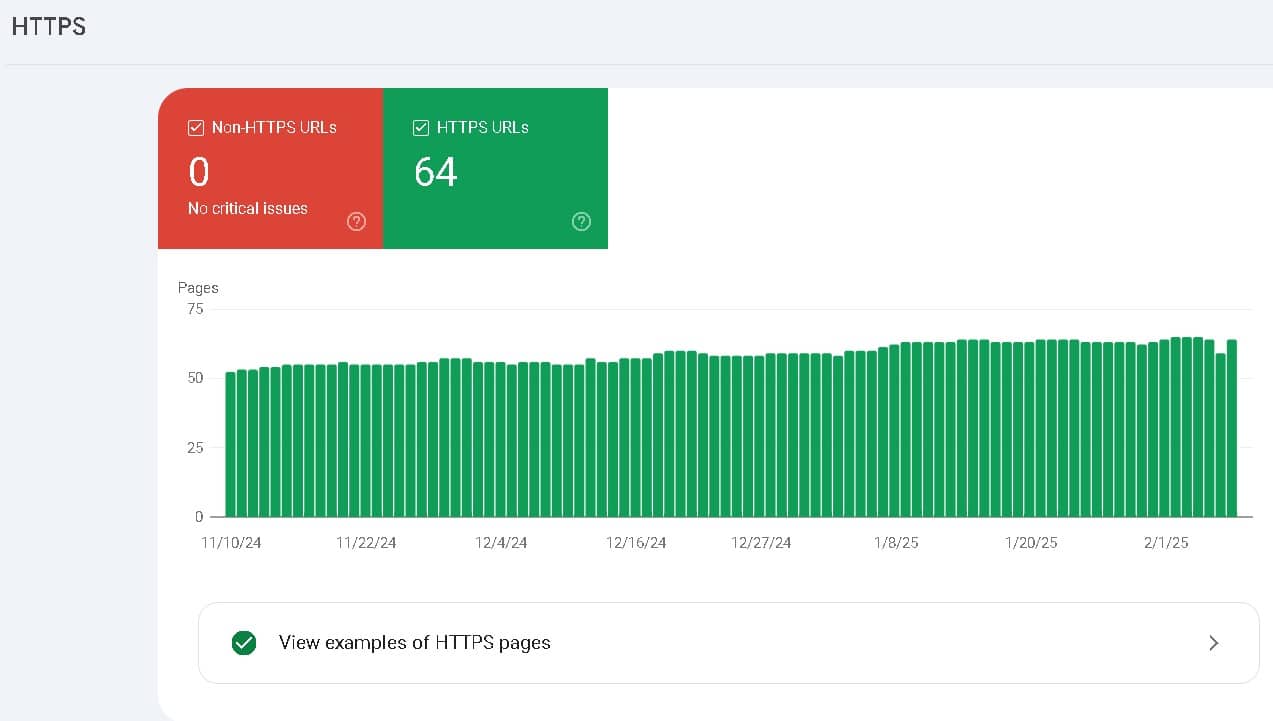Open the green HTTPS URLs status card
This screenshot has height=721, width=1273.
click(495, 168)
